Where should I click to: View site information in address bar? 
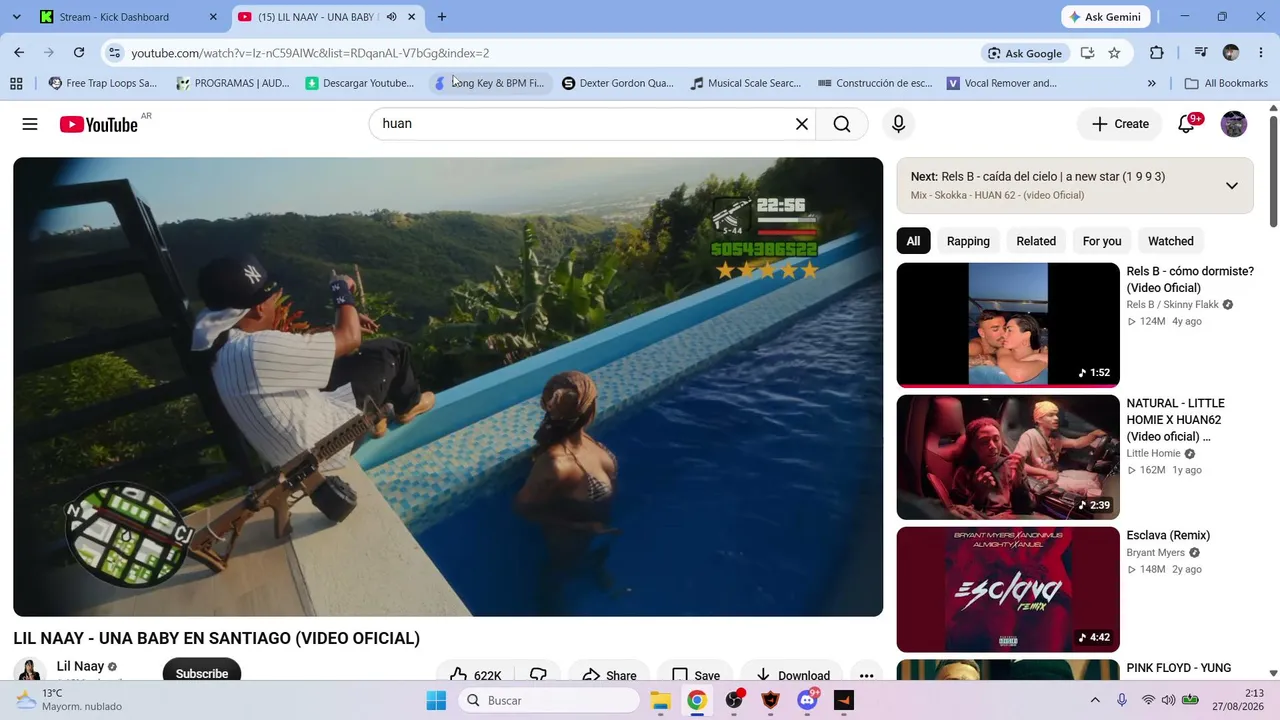click(x=114, y=53)
